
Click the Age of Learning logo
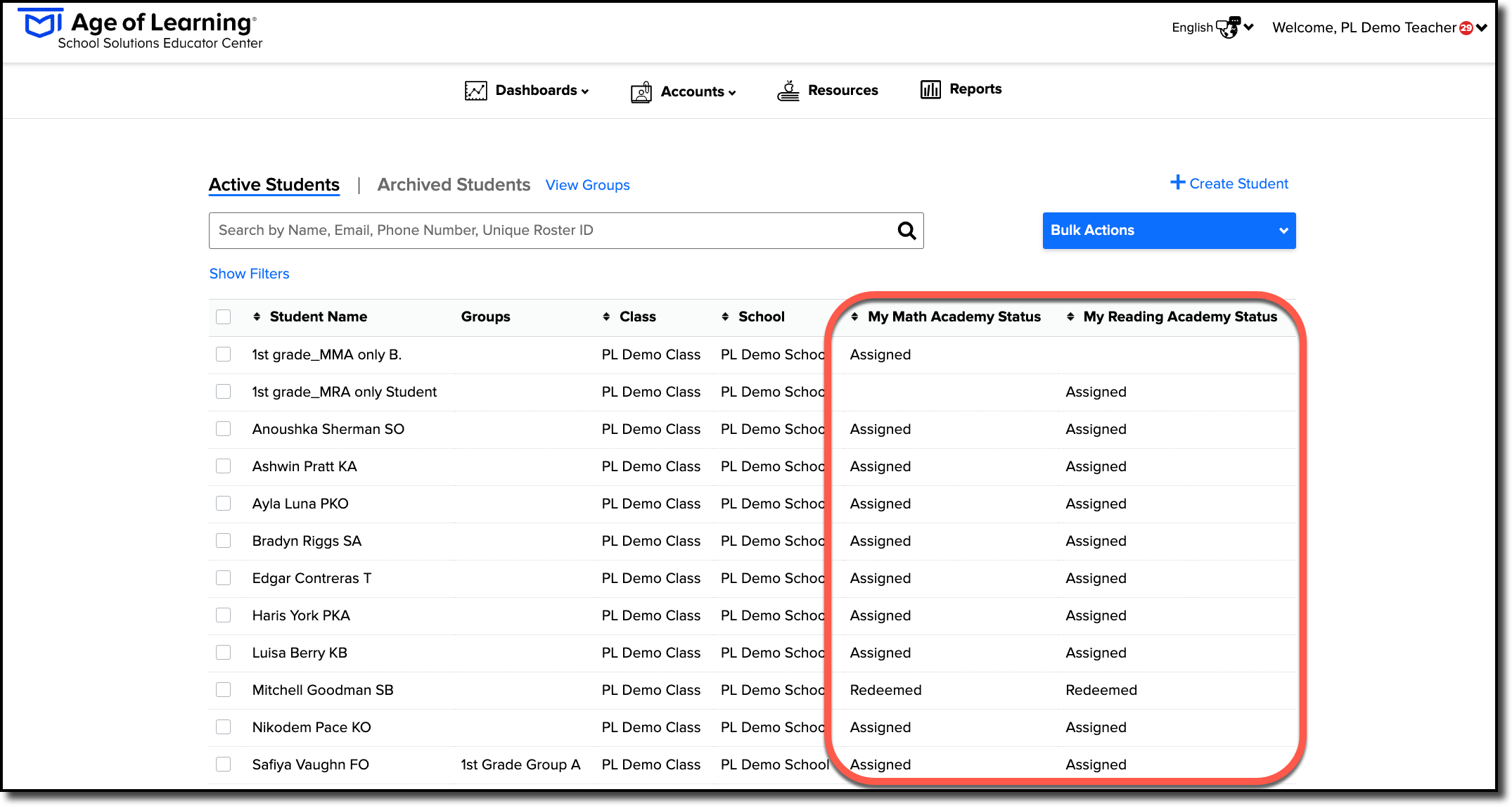click(141, 30)
